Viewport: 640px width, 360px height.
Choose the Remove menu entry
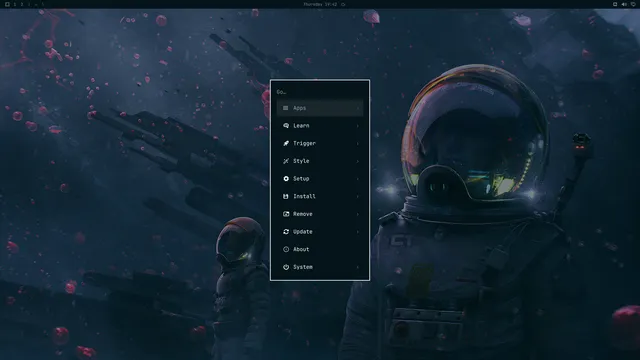click(320, 214)
